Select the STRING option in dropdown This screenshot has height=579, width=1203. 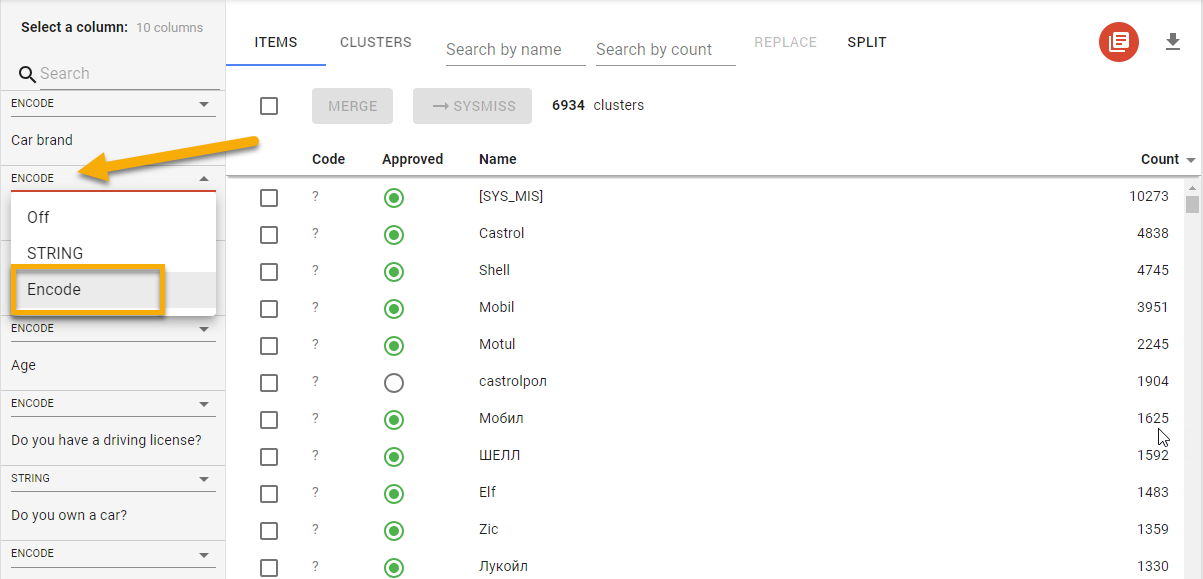55,253
